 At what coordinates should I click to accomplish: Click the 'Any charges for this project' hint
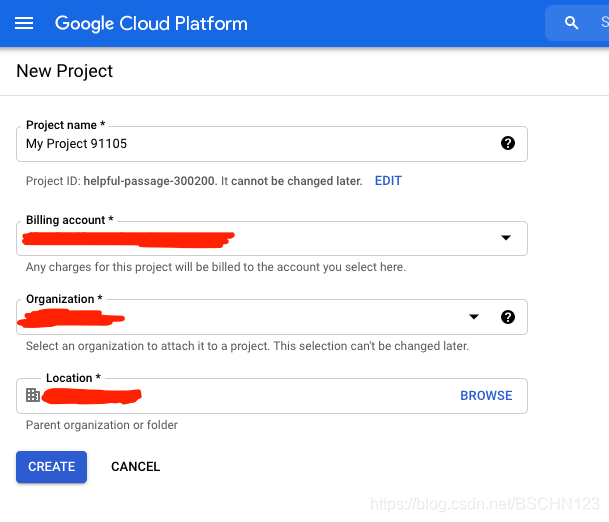click(x=216, y=267)
